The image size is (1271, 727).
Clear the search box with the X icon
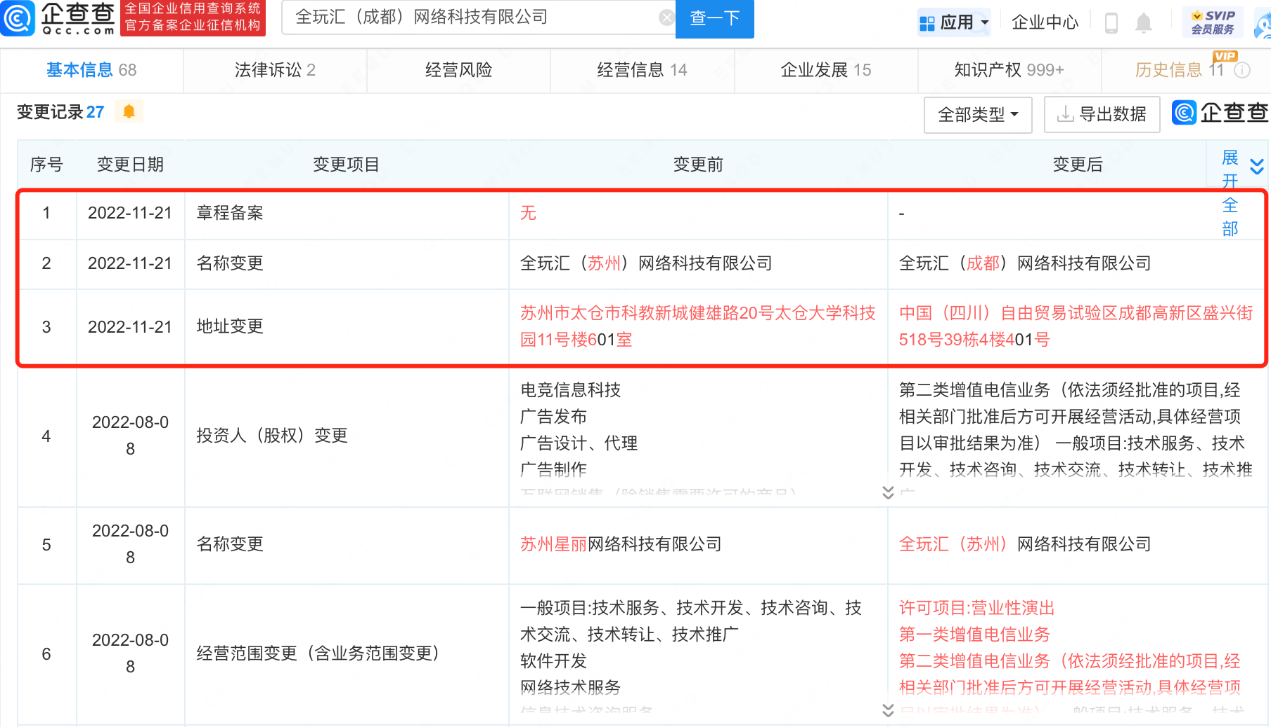coord(667,18)
